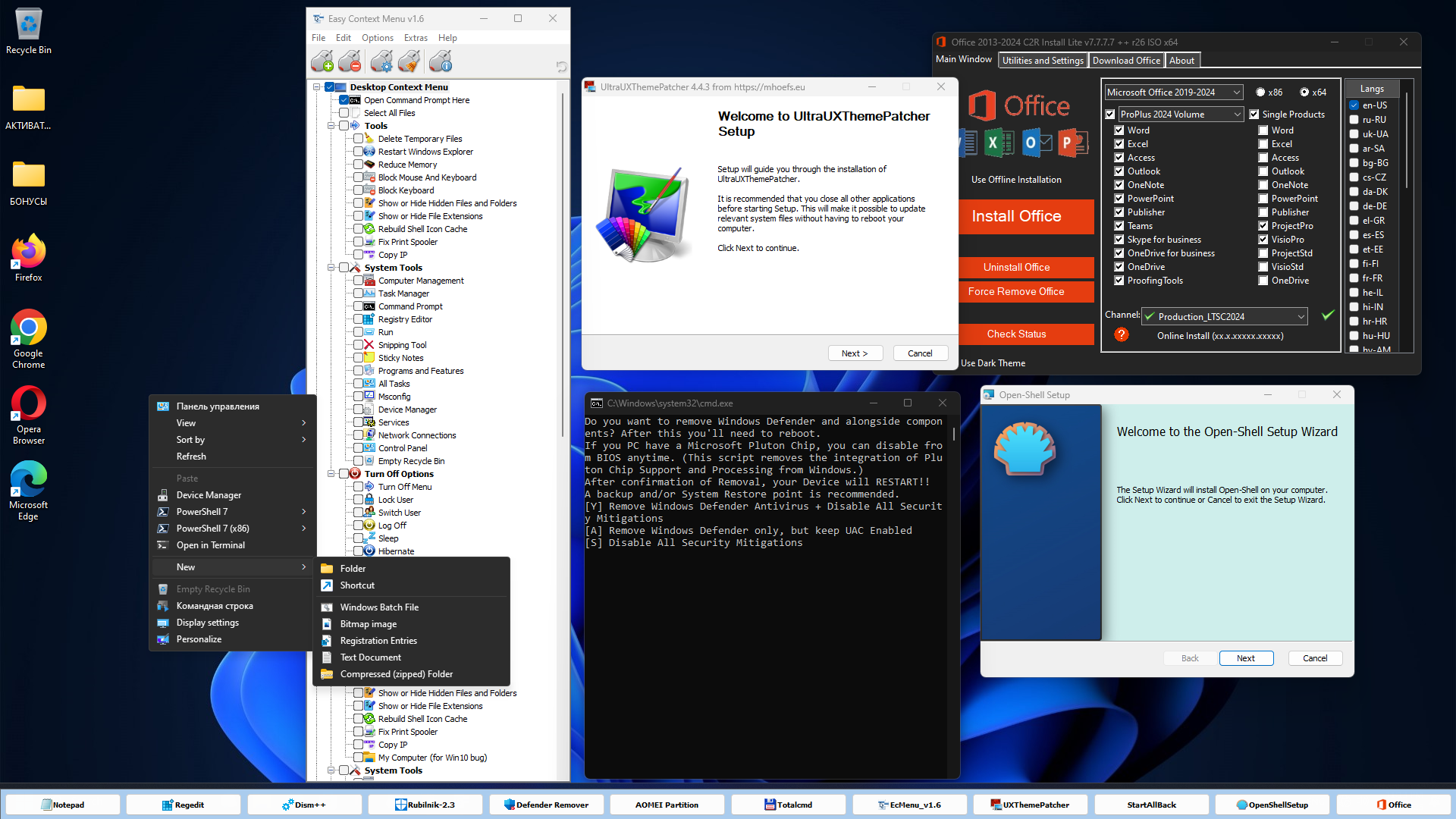The height and width of the screenshot is (819, 1456).
Task: Enable Restart Windows Explorer checkbox
Action: coord(358,152)
